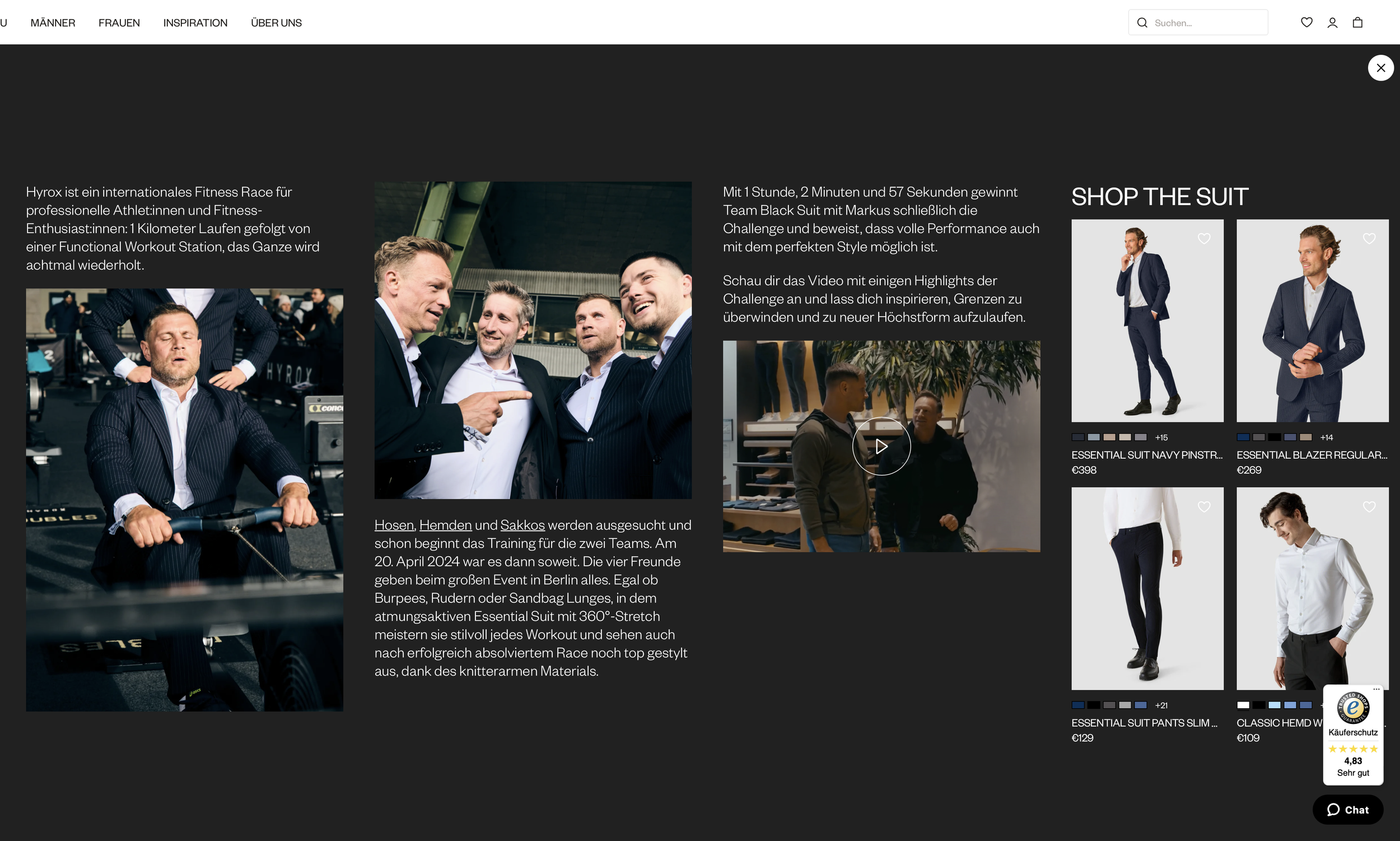Close the overlay with the X button

pos(1380,68)
